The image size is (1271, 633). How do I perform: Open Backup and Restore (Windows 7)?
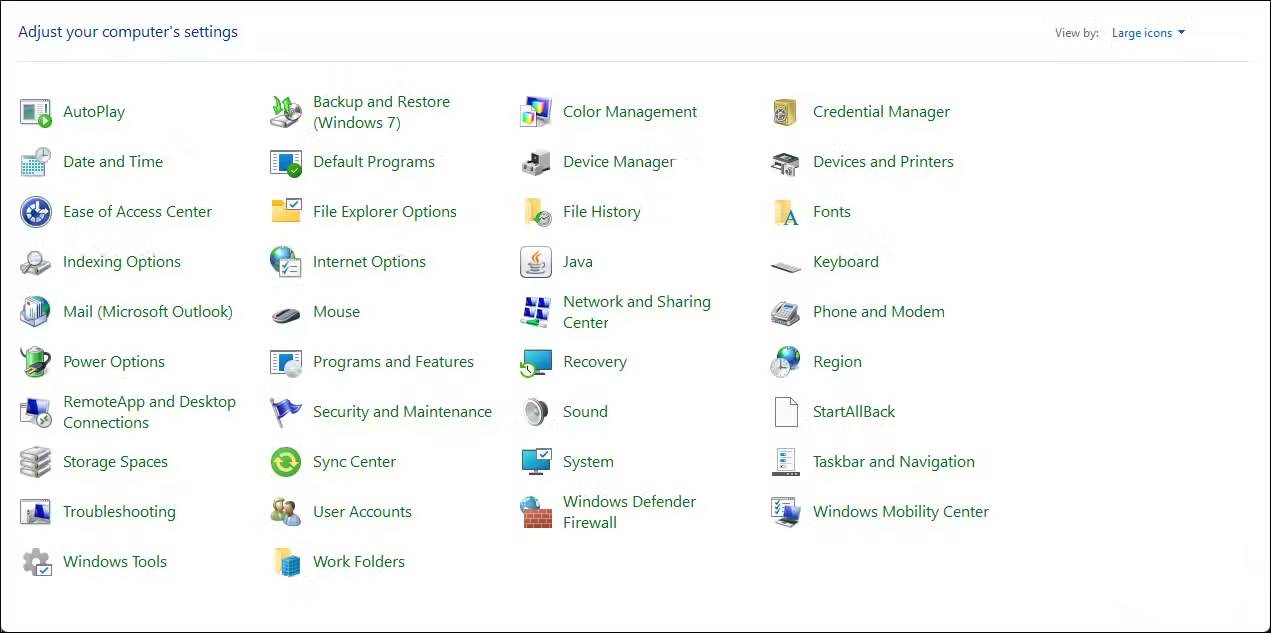(x=381, y=111)
